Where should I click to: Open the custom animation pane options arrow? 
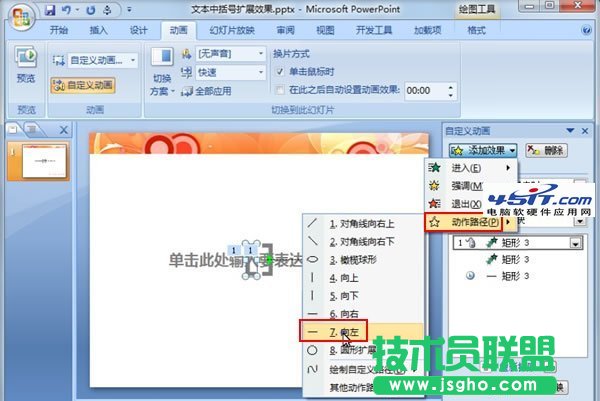coord(570,131)
